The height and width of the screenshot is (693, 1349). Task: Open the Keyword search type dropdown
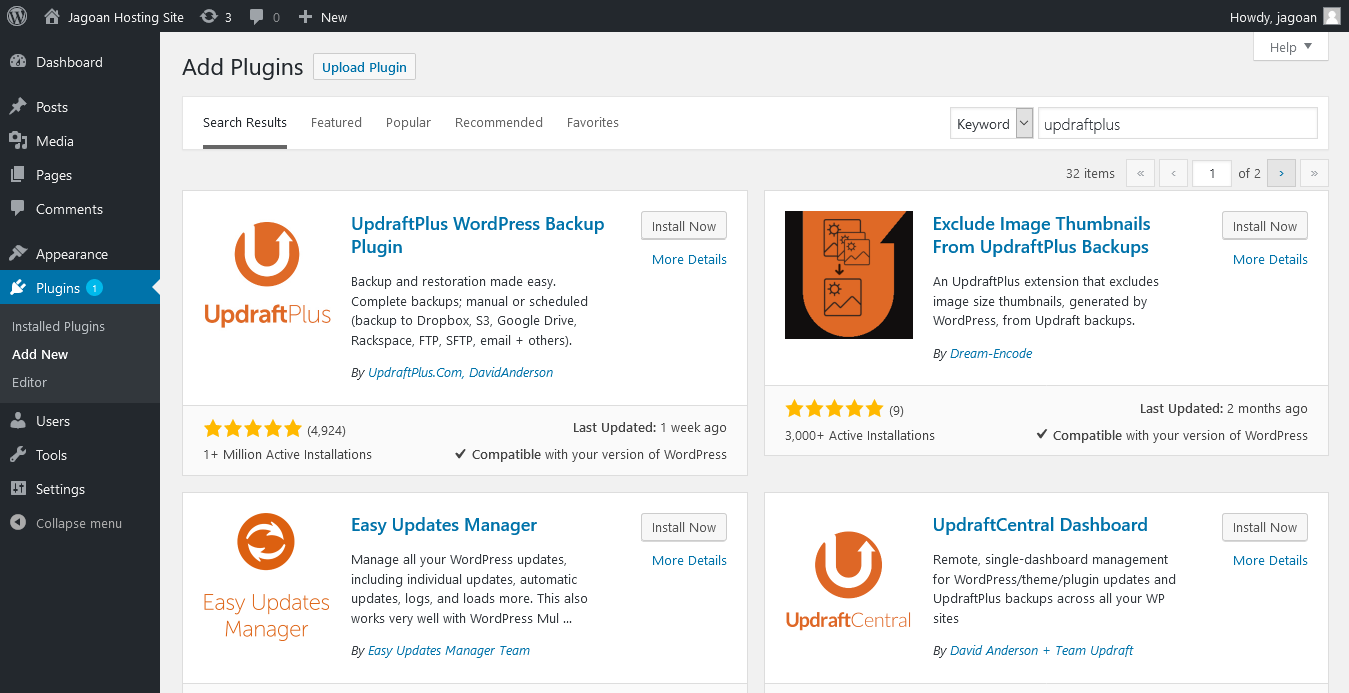(991, 124)
